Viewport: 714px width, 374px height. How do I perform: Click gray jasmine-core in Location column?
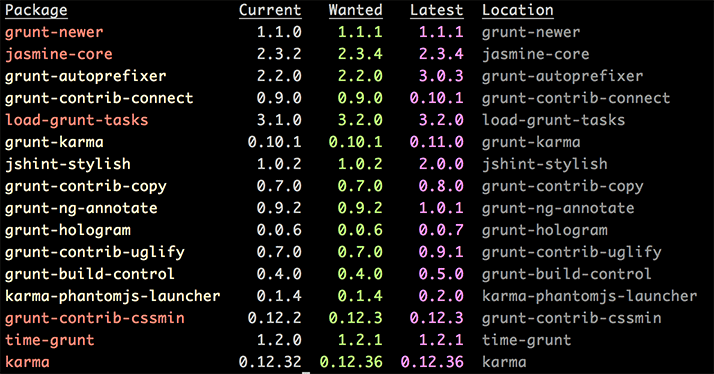click(x=536, y=54)
